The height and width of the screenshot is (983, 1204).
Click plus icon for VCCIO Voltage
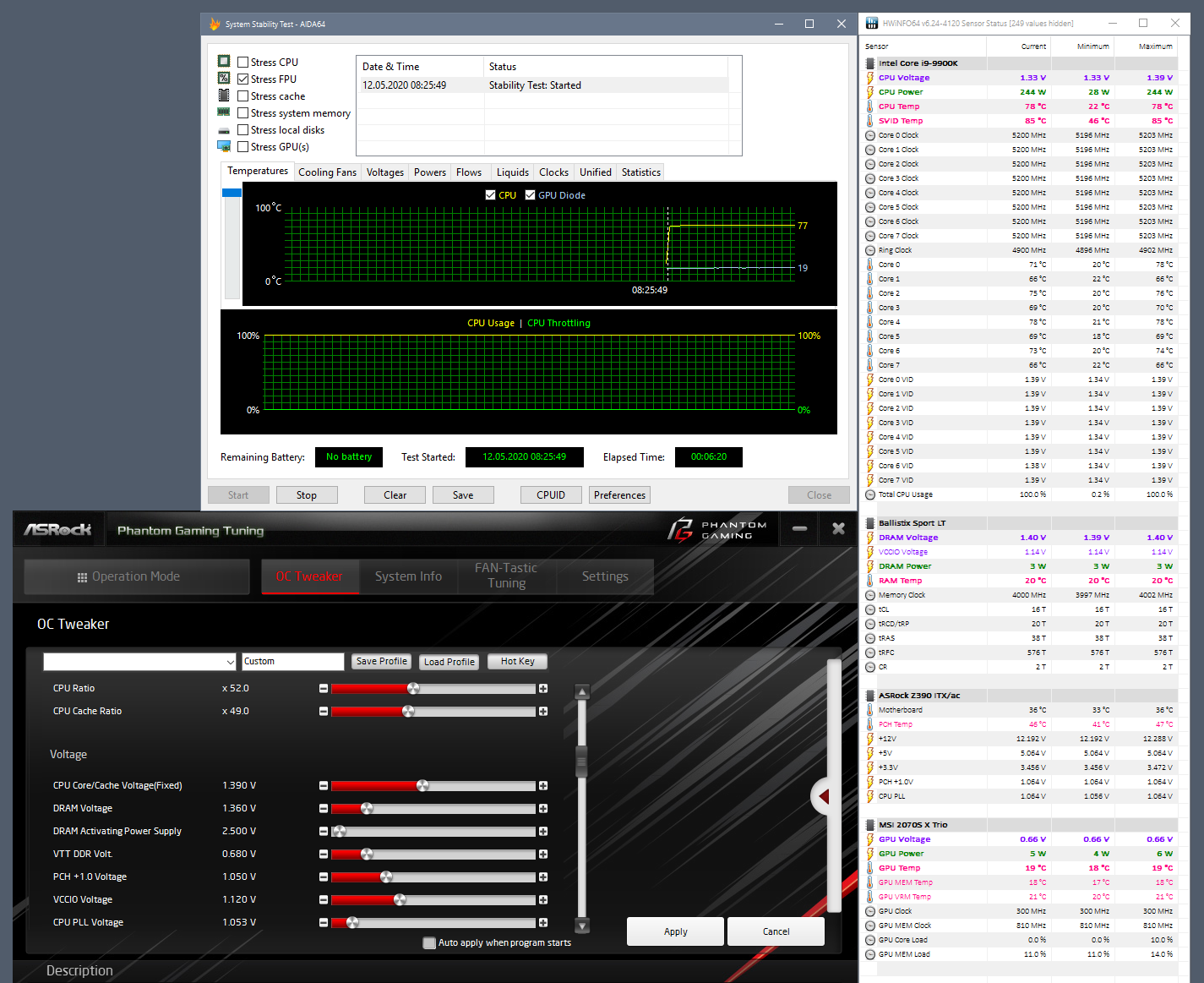click(543, 900)
